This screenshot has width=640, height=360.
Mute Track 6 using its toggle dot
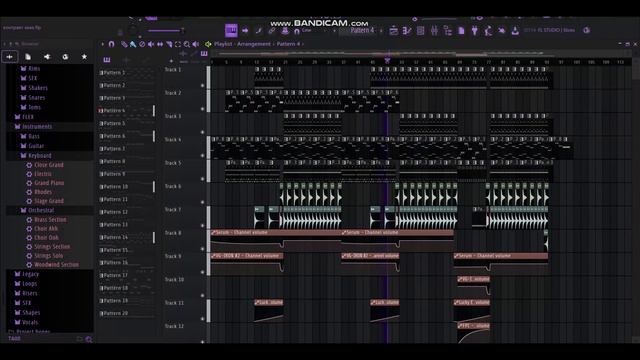[202, 202]
